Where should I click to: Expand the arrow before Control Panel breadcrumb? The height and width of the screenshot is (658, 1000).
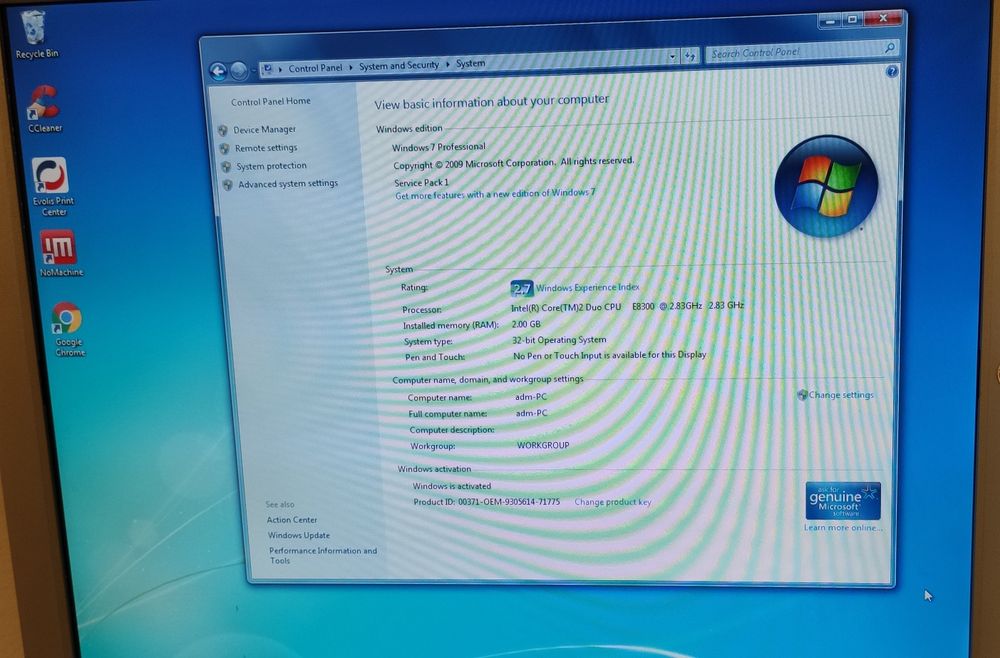(281, 68)
